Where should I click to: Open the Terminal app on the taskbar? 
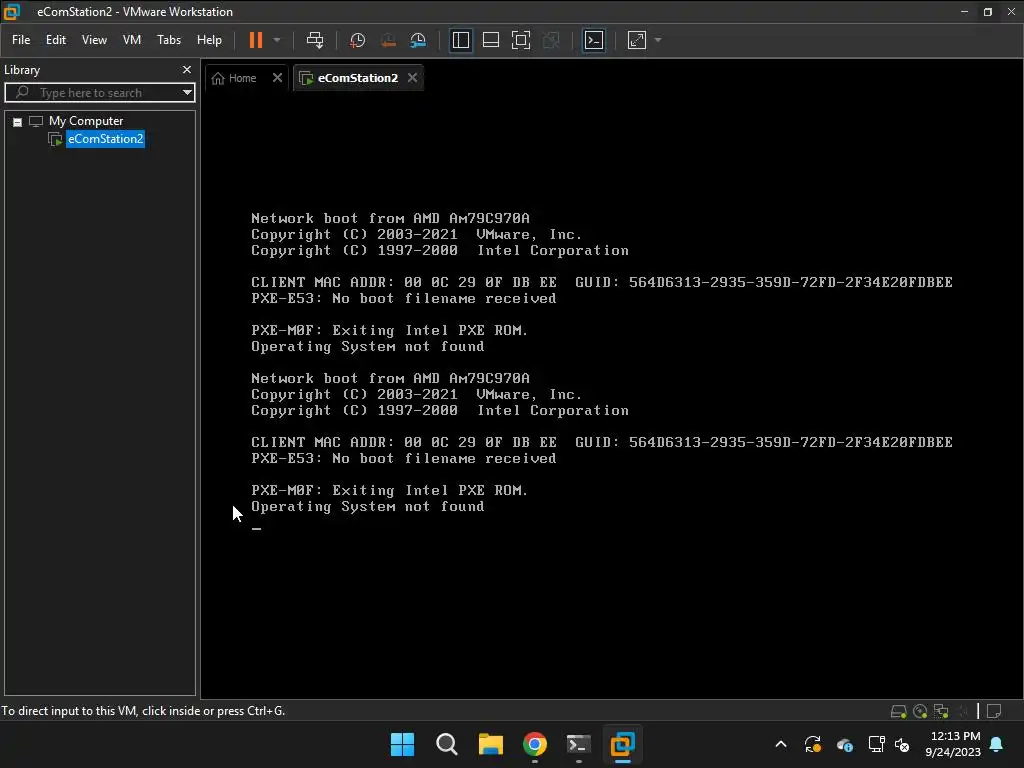coord(579,744)
